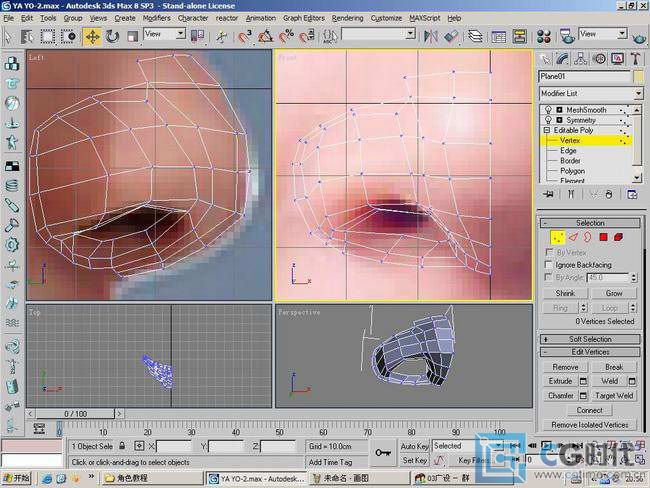Toggle absolute/offset transform type-in mode

[139, 446]
